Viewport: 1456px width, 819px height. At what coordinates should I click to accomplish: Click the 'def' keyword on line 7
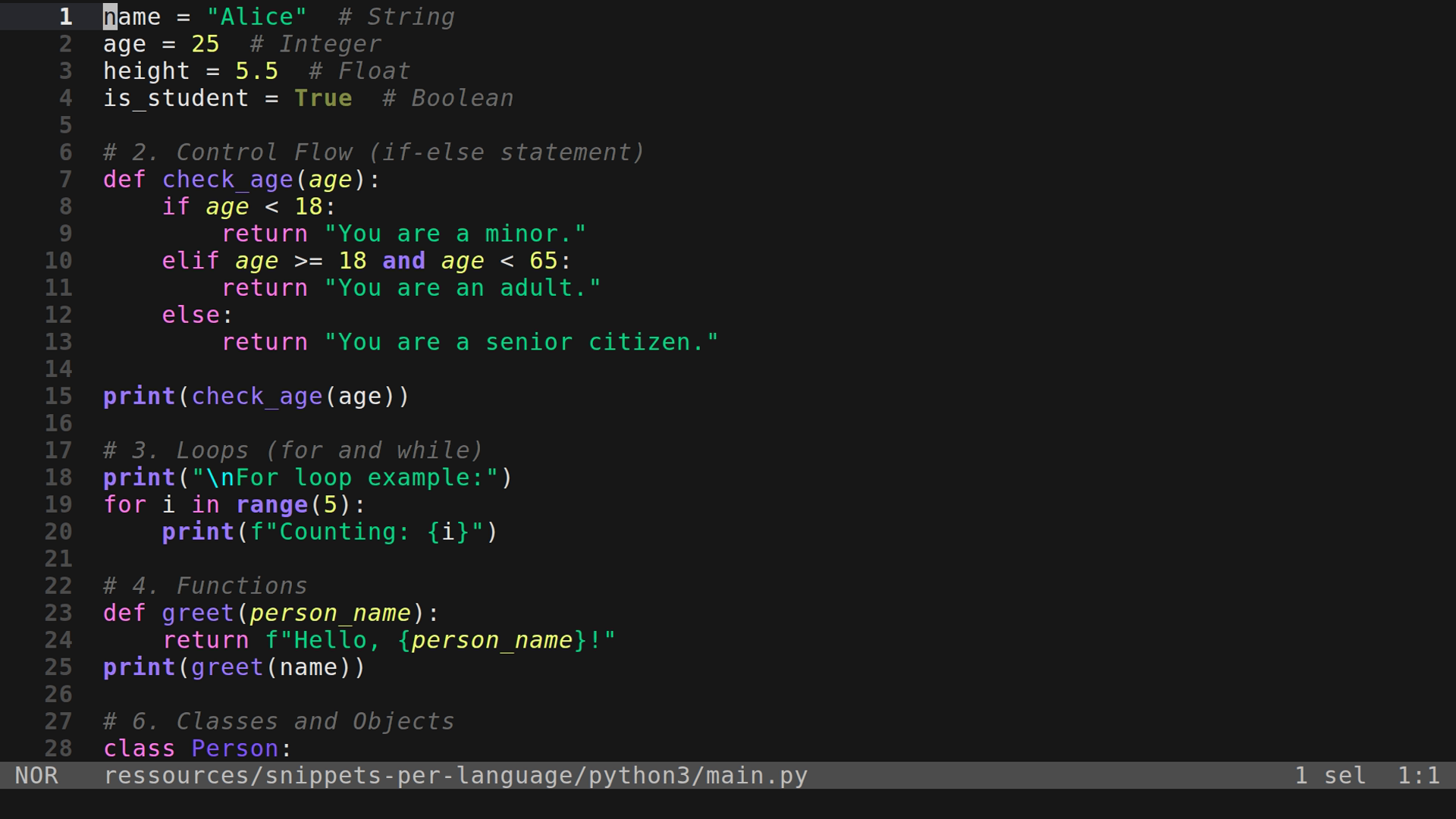124,180
